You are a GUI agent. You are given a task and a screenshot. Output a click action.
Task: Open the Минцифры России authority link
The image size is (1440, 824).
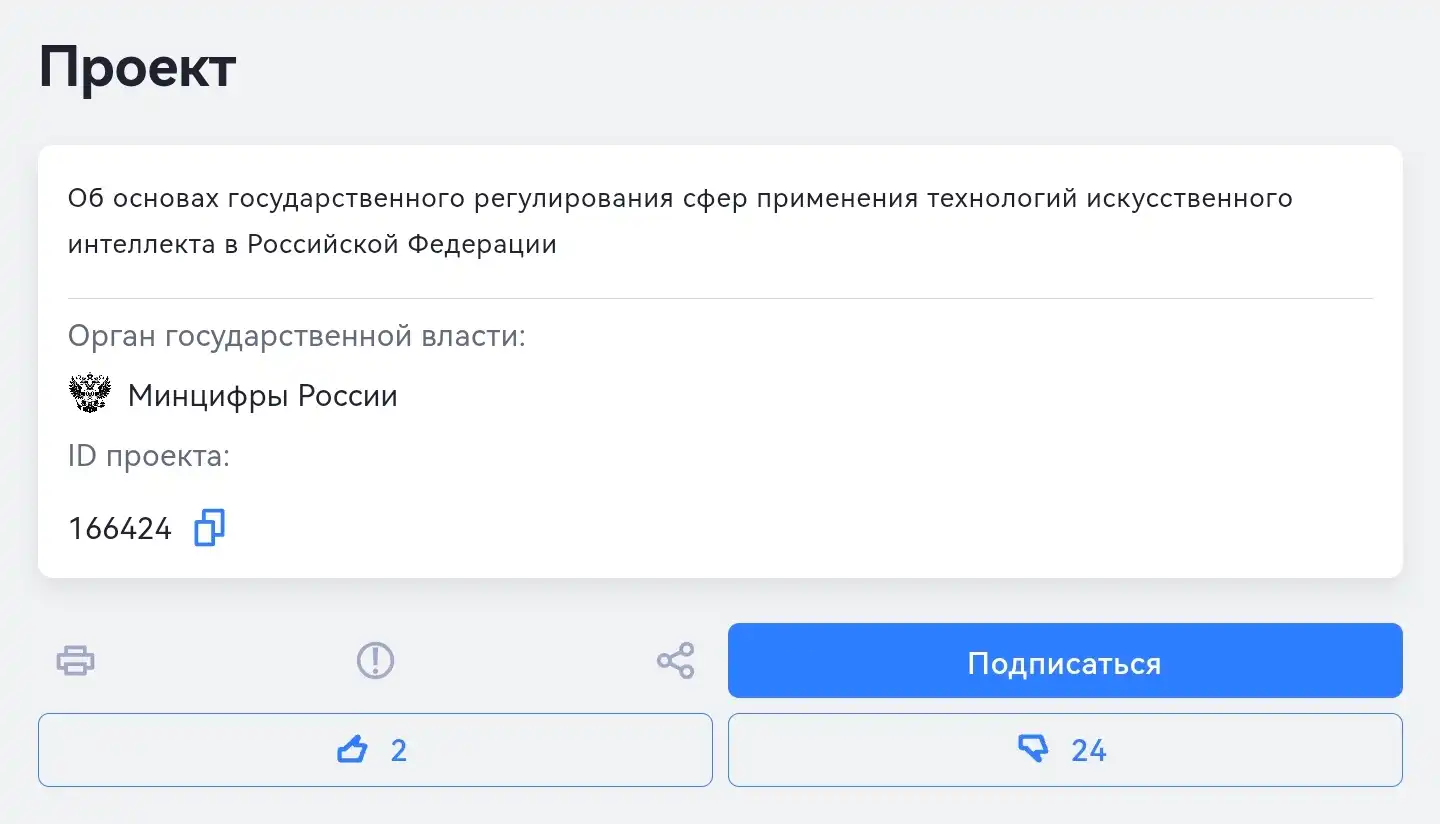(x=262, y=396)
